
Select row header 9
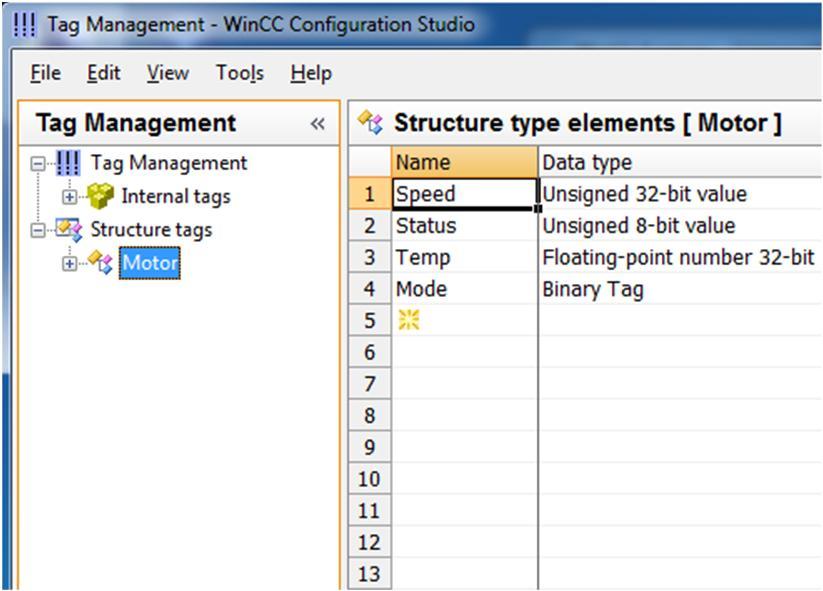tap(370, 447)
